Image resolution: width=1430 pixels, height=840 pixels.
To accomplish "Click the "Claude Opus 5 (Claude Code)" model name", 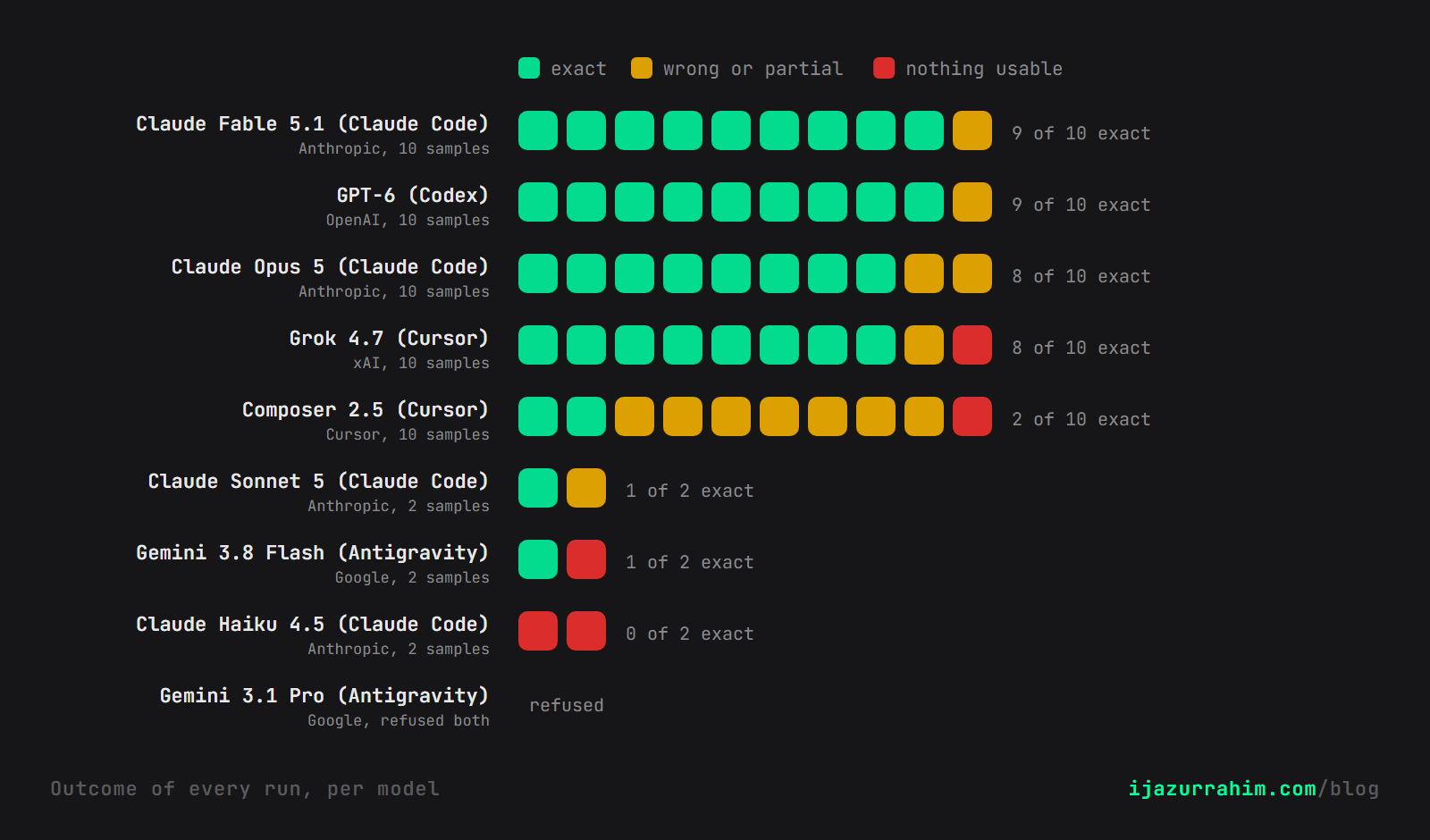I will [330, 266].
